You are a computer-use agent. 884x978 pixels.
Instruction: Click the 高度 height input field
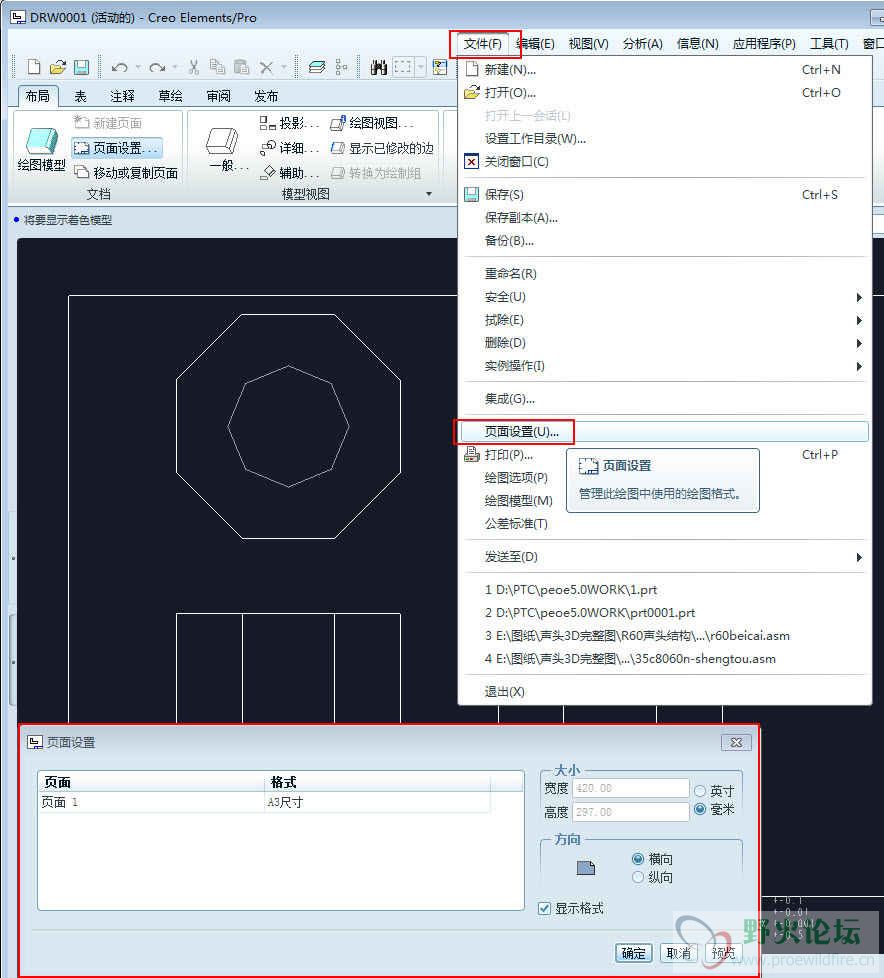pyautogui.click(x=630, y=812)
